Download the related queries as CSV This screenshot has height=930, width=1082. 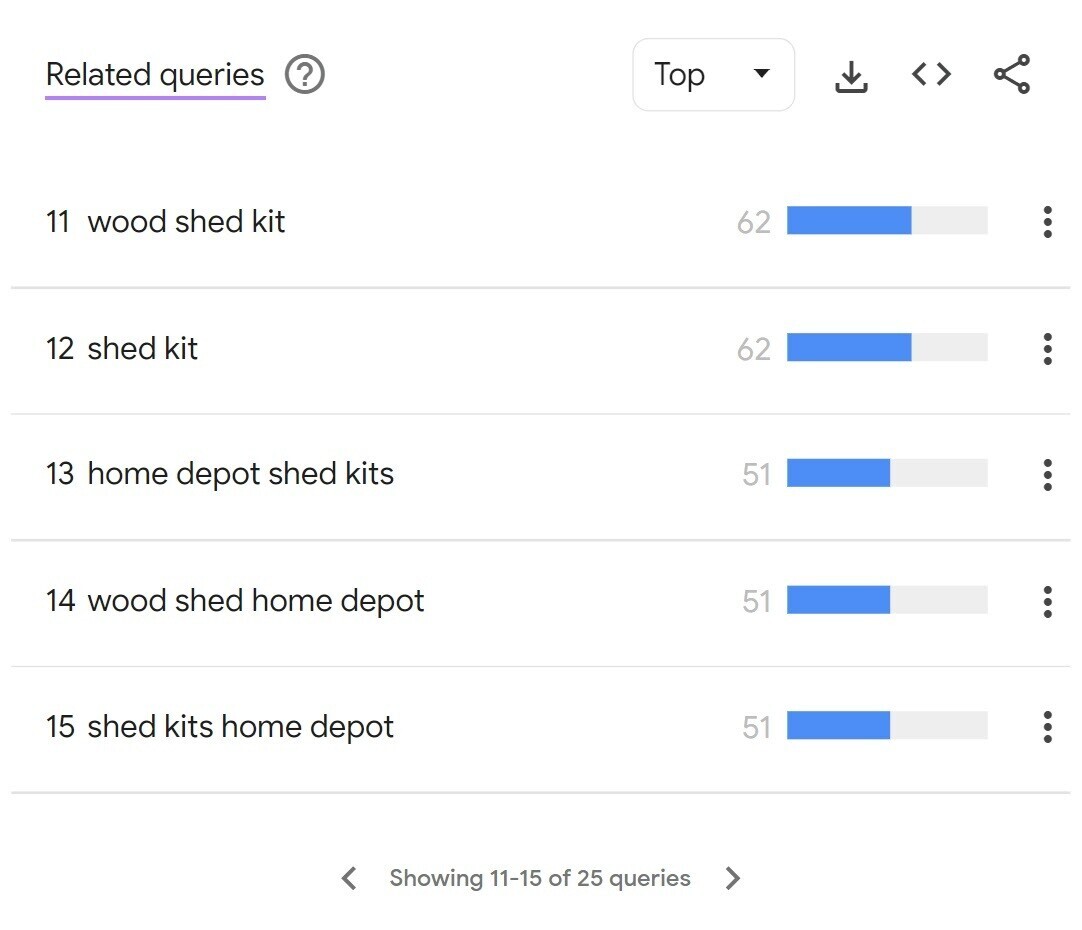point(851,74)
